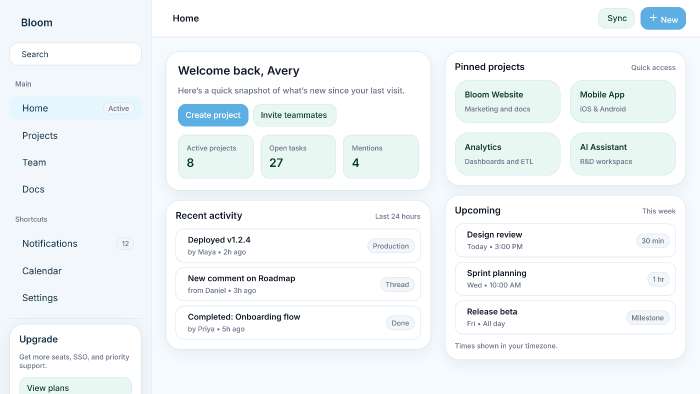Screen dimensions: 700x394
Task: Click the Active badge beside Home
Action: pyautogui.click(x=118, y=108)
